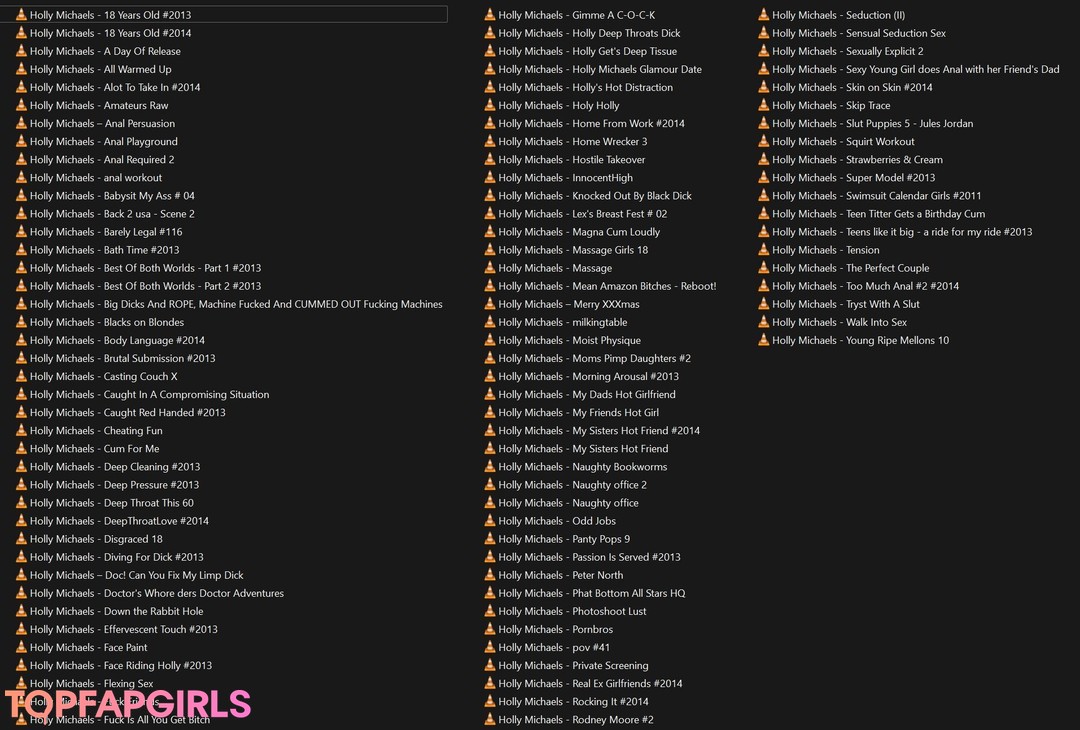
Task: Select file 'Flexing Sex'
Action: 92,684
